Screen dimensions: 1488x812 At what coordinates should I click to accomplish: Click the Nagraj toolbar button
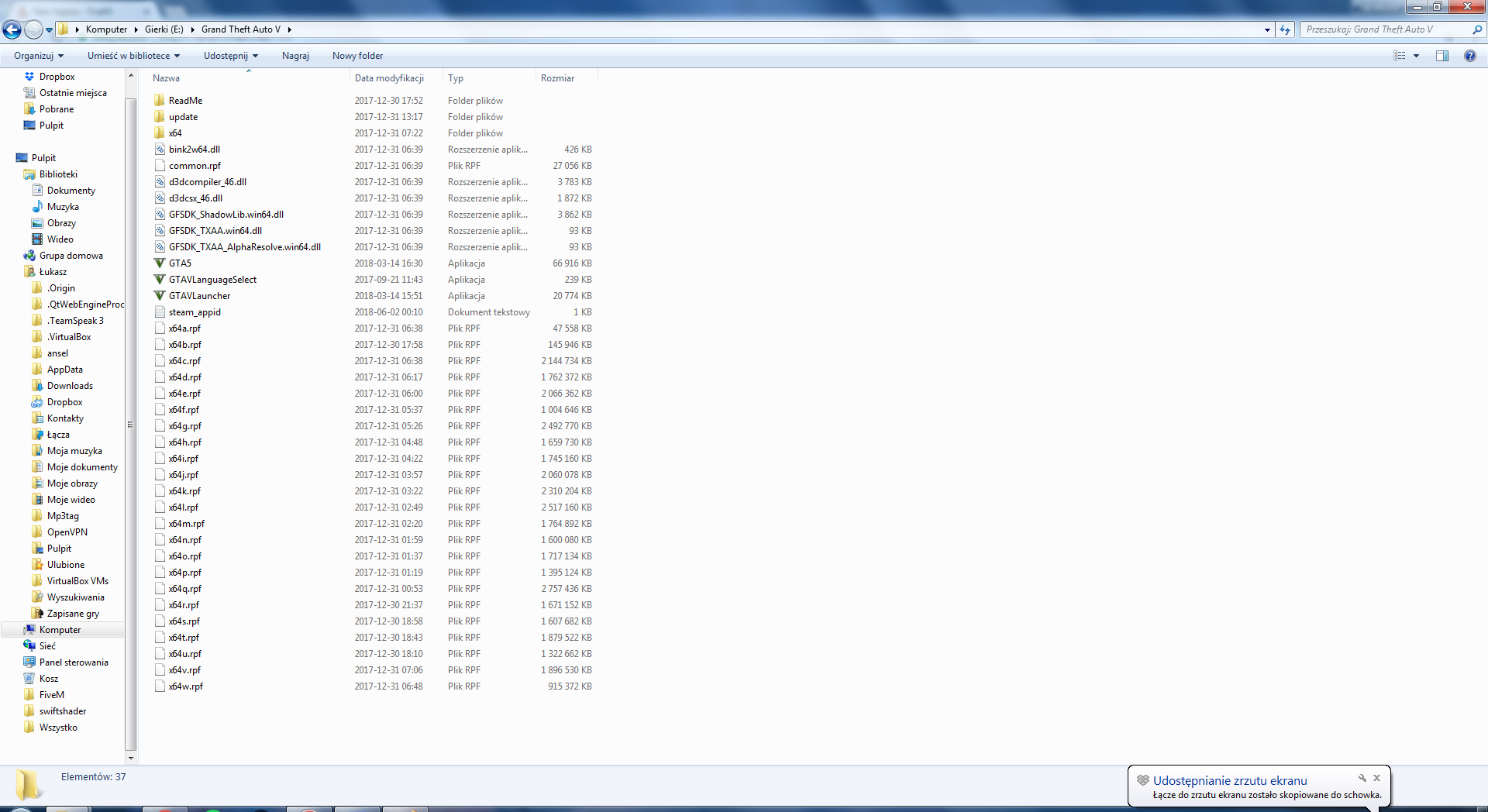(295, 56)
